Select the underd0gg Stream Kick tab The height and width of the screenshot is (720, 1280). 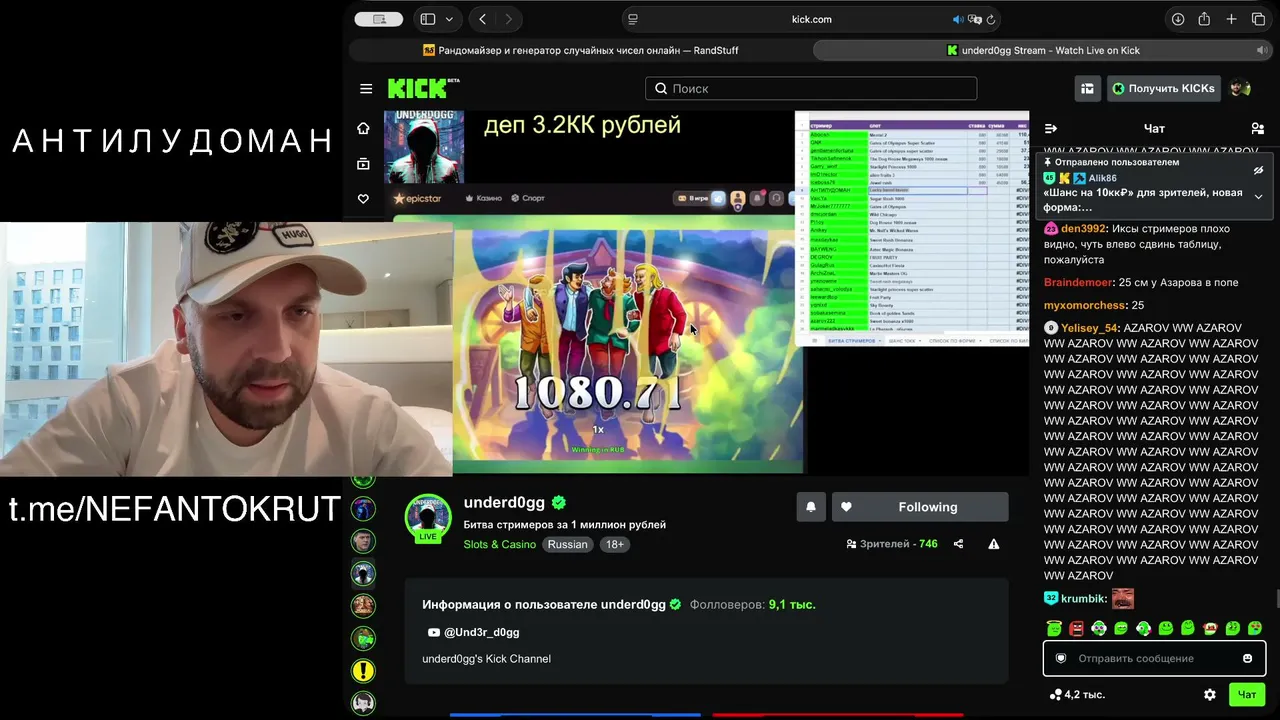(1042, 50)
